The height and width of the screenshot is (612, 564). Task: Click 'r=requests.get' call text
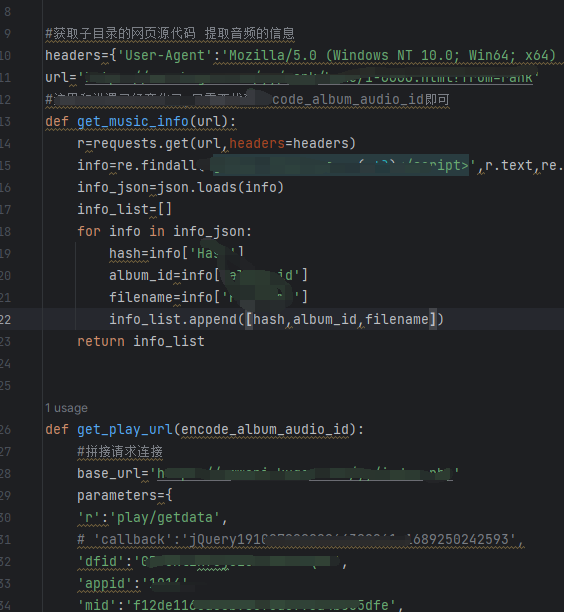coord(133,143)
